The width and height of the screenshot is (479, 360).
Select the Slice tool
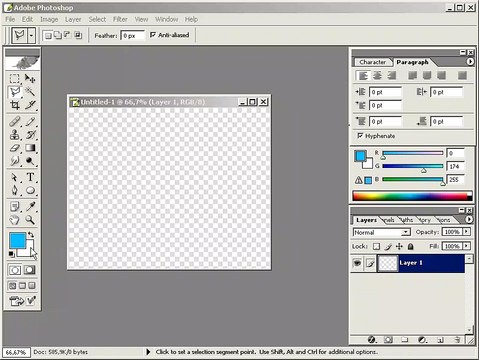[x=30, y=105]
